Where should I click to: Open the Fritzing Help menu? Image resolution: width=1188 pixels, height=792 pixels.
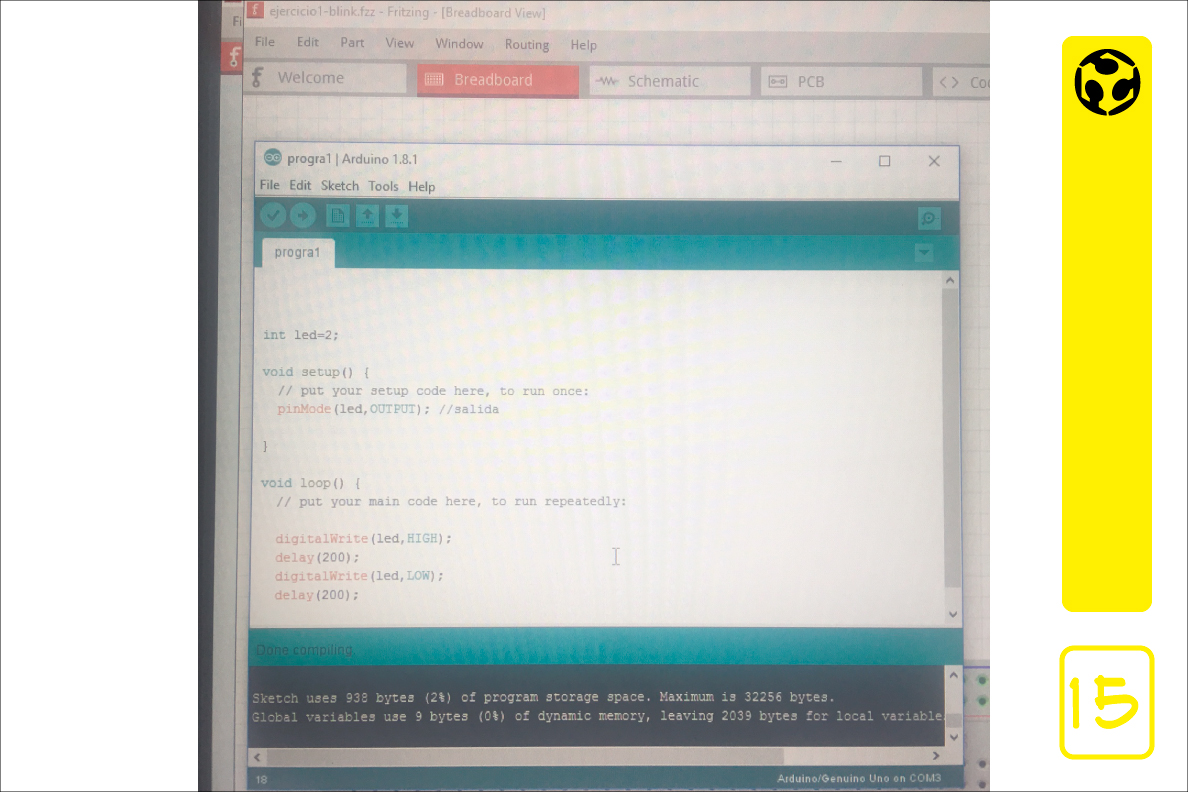(x=583, y=45)
